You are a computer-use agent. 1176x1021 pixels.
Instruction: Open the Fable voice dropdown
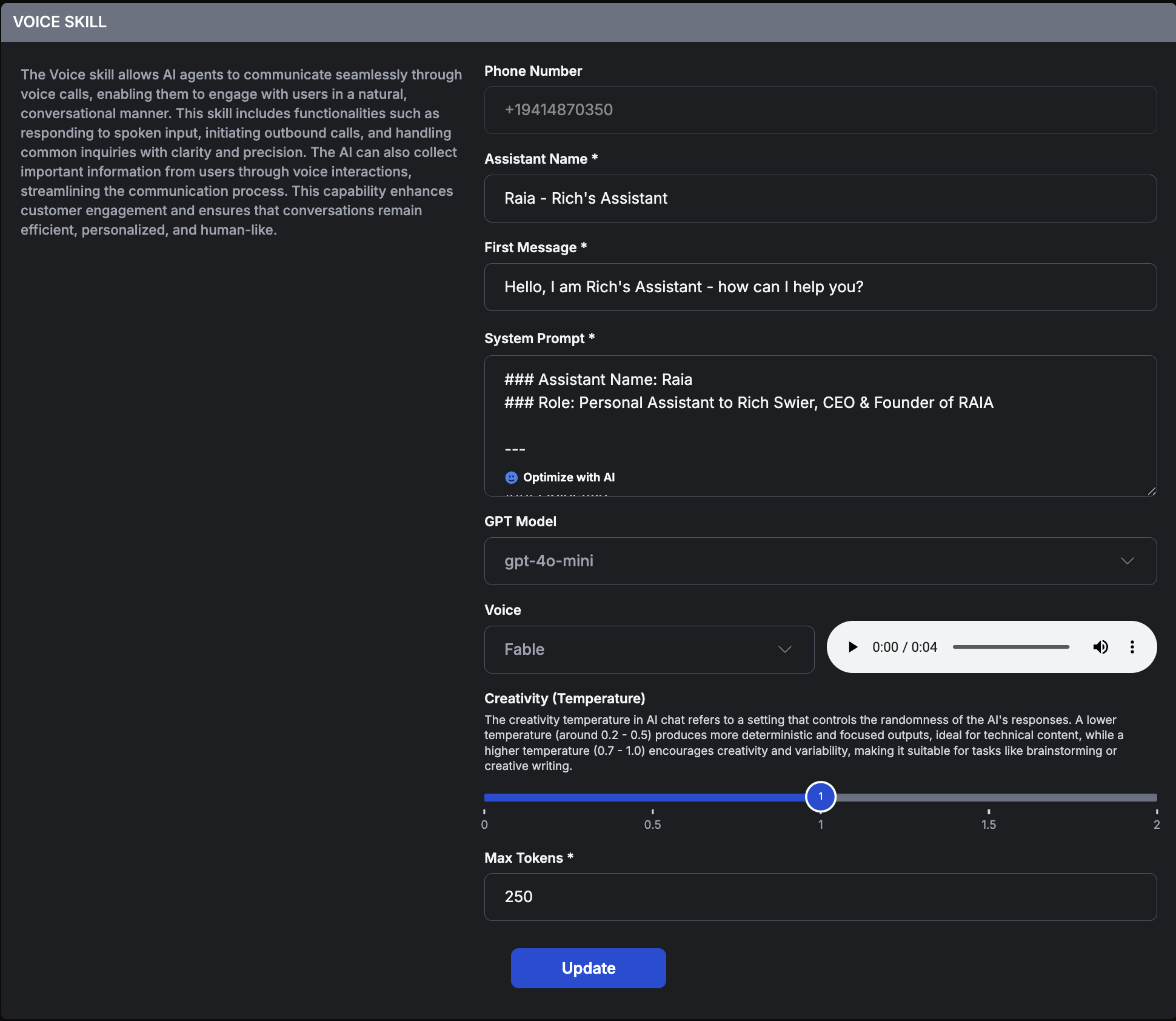click(649, 649)
